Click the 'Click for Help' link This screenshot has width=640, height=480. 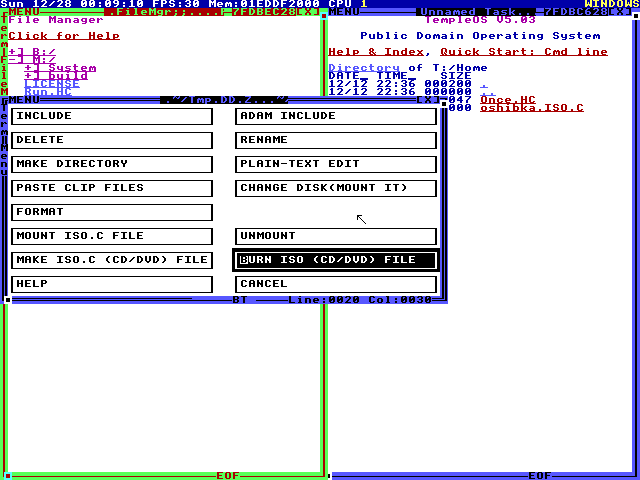(64, 36)
